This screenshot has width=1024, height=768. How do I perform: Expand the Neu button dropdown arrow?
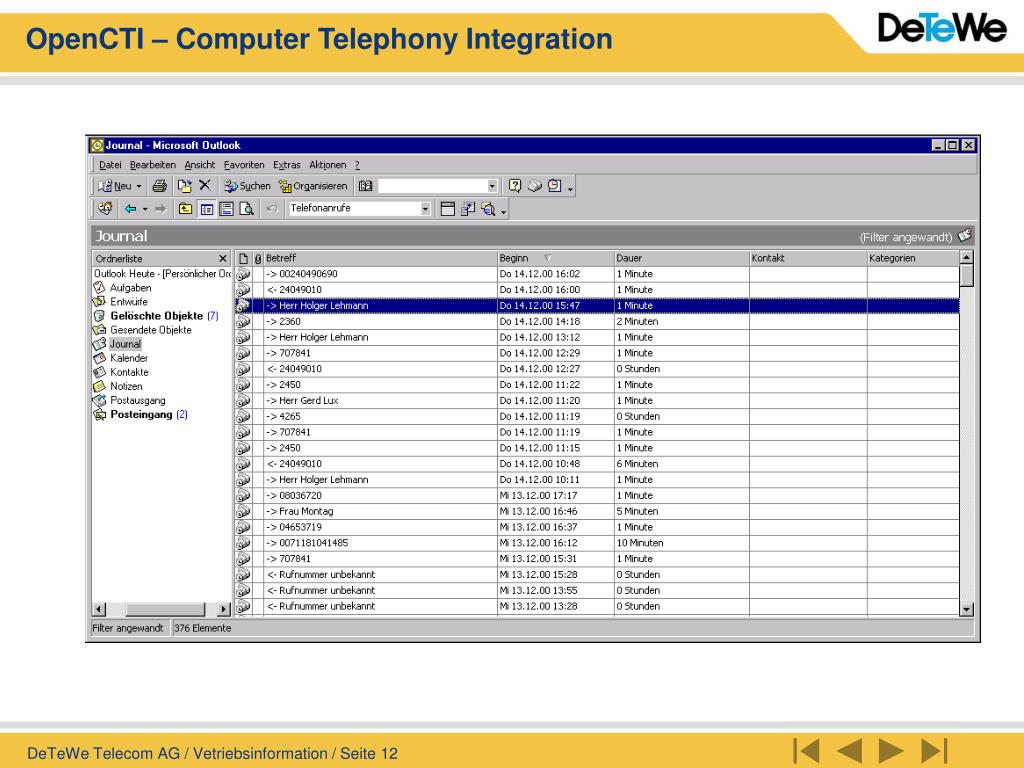(x=139, y=186)
